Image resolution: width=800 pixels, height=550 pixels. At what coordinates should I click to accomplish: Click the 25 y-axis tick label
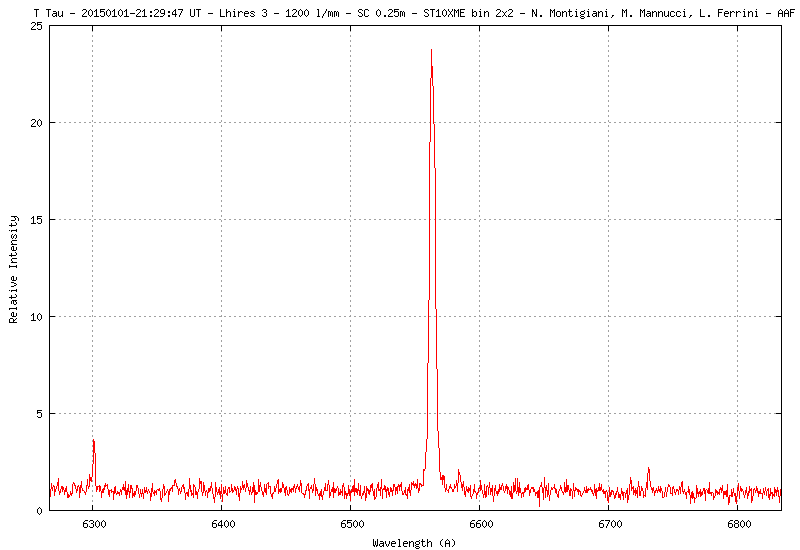click(x=37, y=26)
